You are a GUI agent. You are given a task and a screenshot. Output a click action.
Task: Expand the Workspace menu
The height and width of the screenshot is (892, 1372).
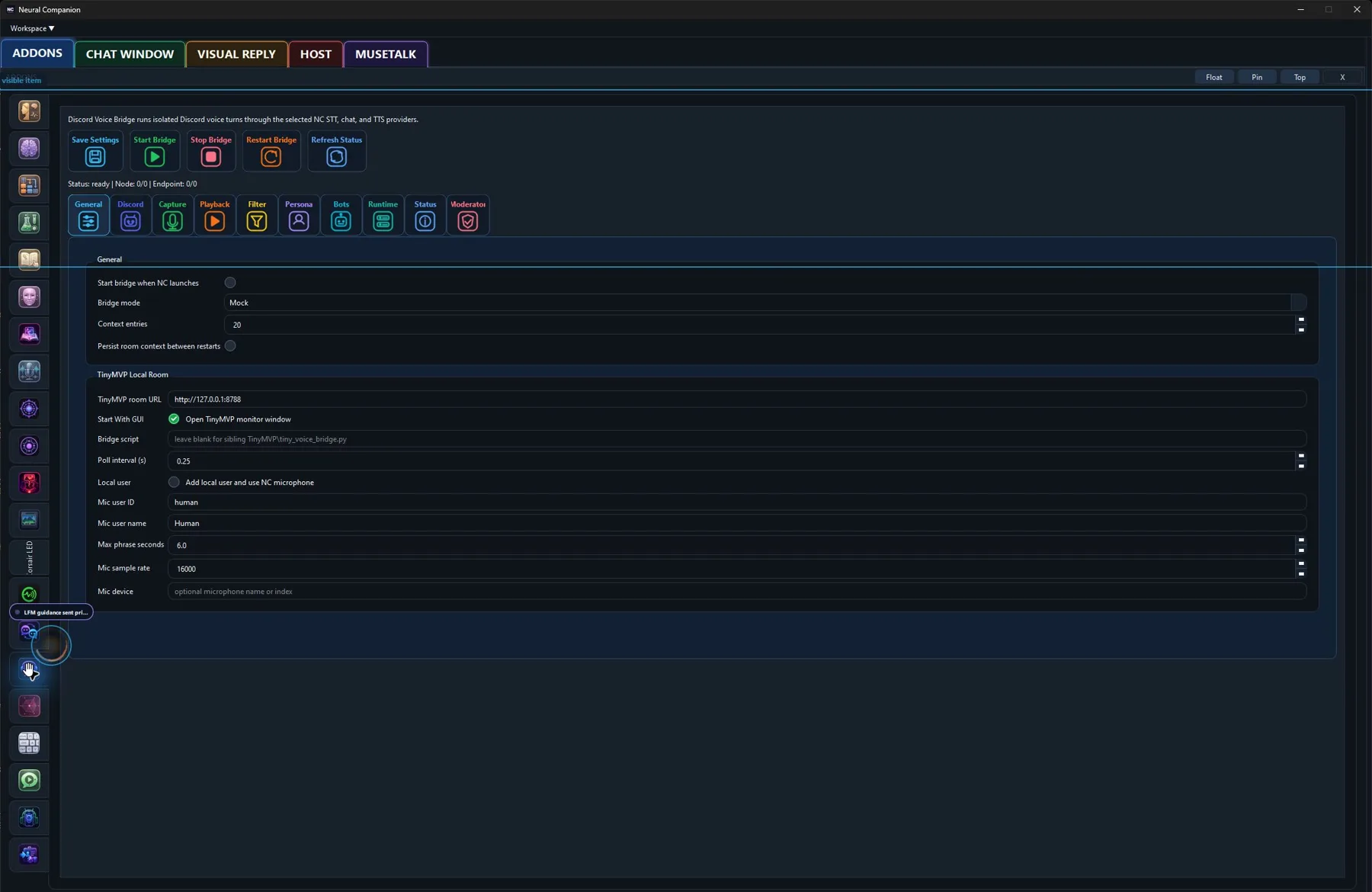tap(32, 28)
